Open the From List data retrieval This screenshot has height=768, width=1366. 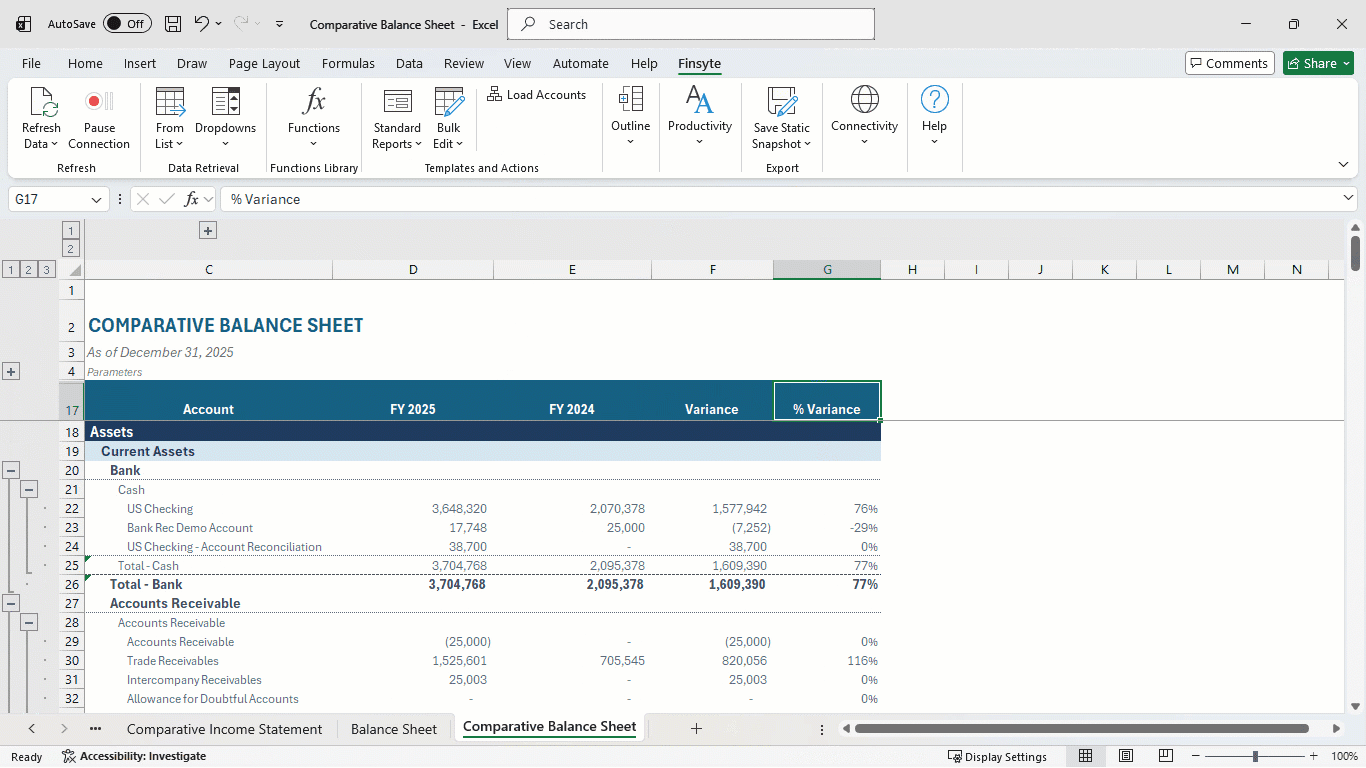[170, 118]
